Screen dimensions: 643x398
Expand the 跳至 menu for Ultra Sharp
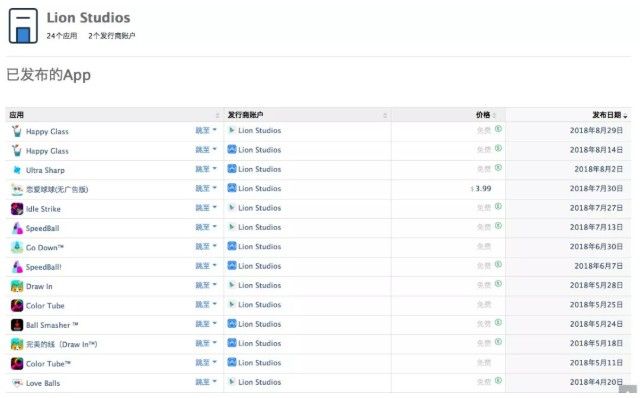[206, 169]
